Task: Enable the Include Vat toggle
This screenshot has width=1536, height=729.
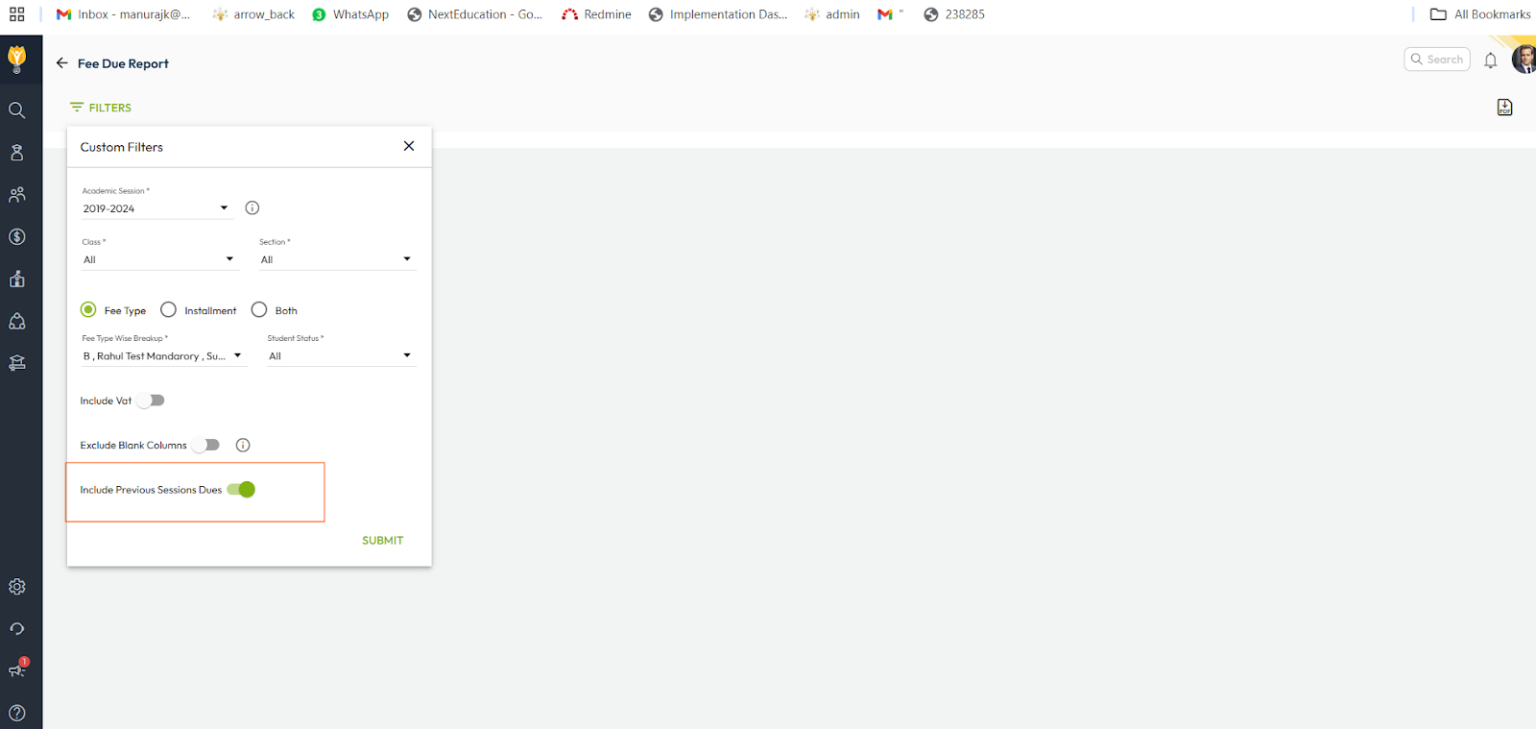Action: (x=151, y=400)
